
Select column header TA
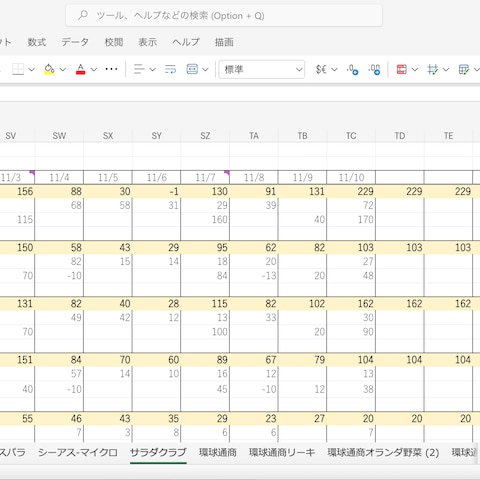point(254,136)
